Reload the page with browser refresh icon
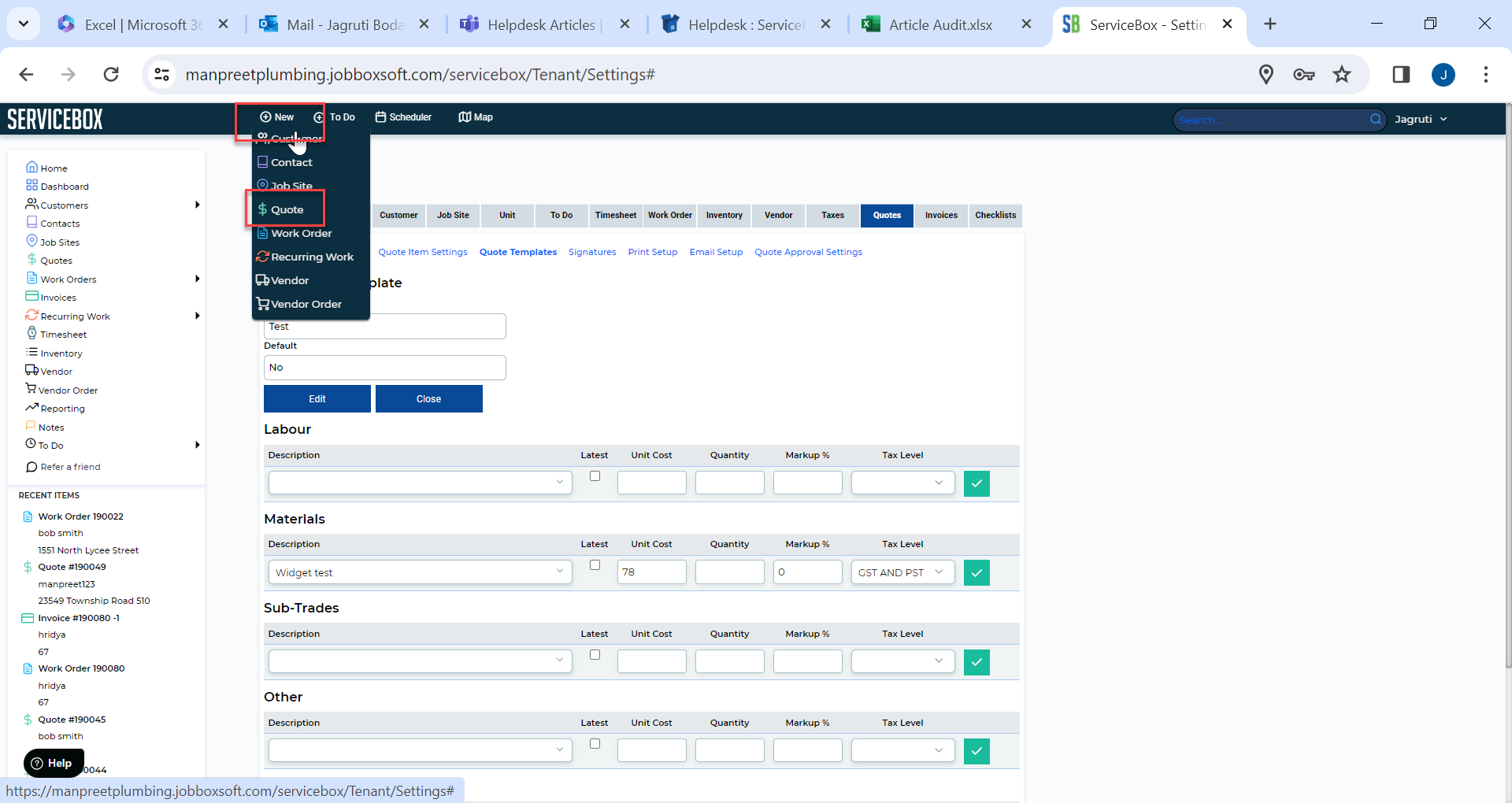The width and height of the screenshot is (1512, 803). coord(111,74)
